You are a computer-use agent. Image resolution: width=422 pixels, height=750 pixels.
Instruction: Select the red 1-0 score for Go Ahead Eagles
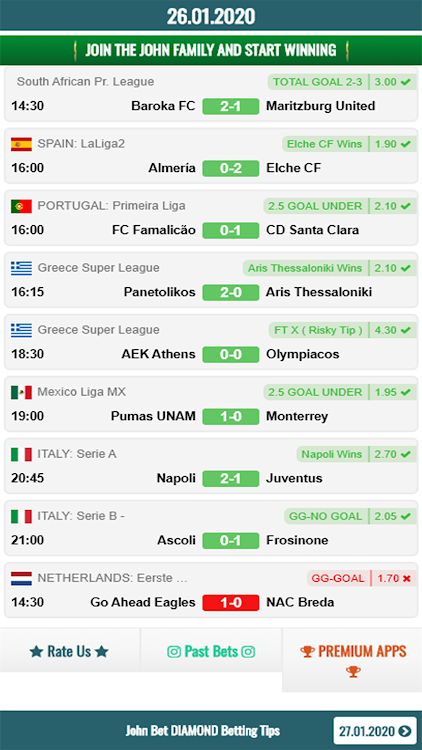pyautogui.click(x=231, y=602)
